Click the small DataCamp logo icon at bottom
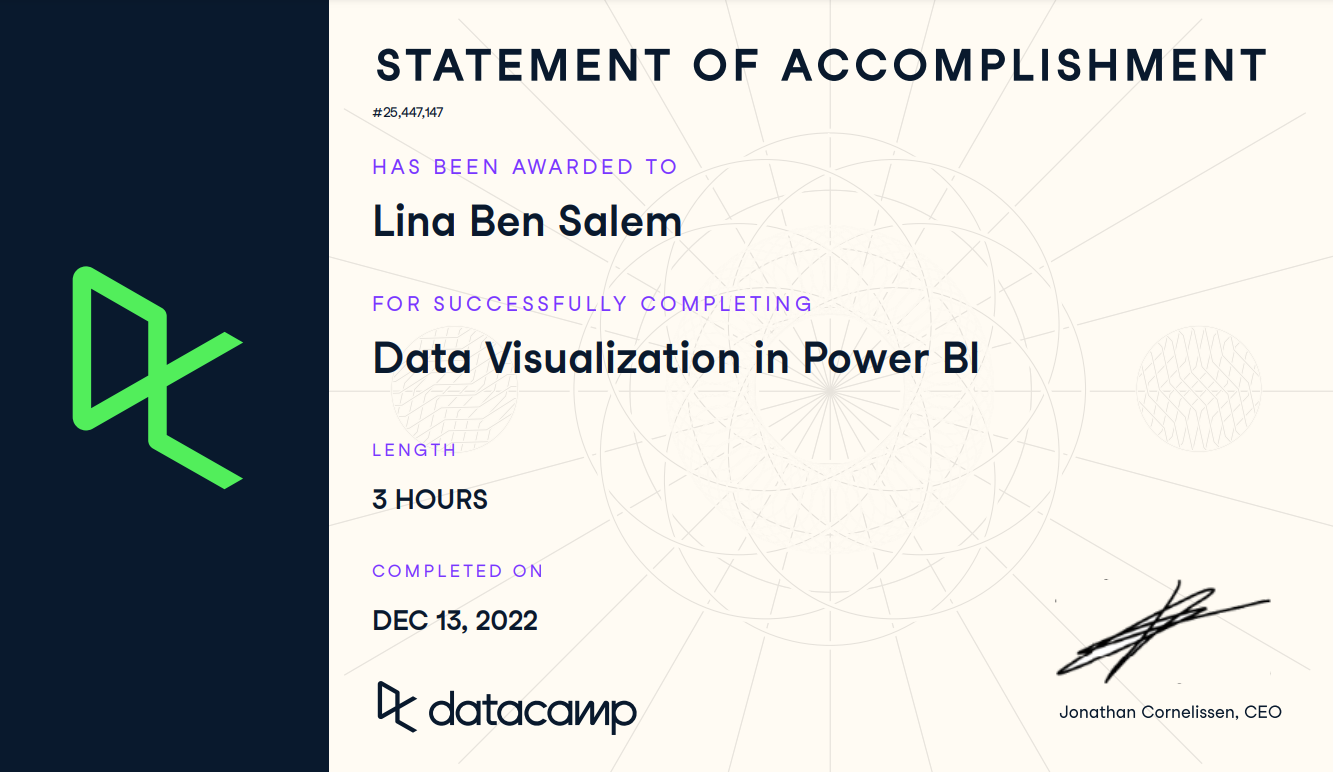Screen dimensions: 1333x772 coord(396,707)
